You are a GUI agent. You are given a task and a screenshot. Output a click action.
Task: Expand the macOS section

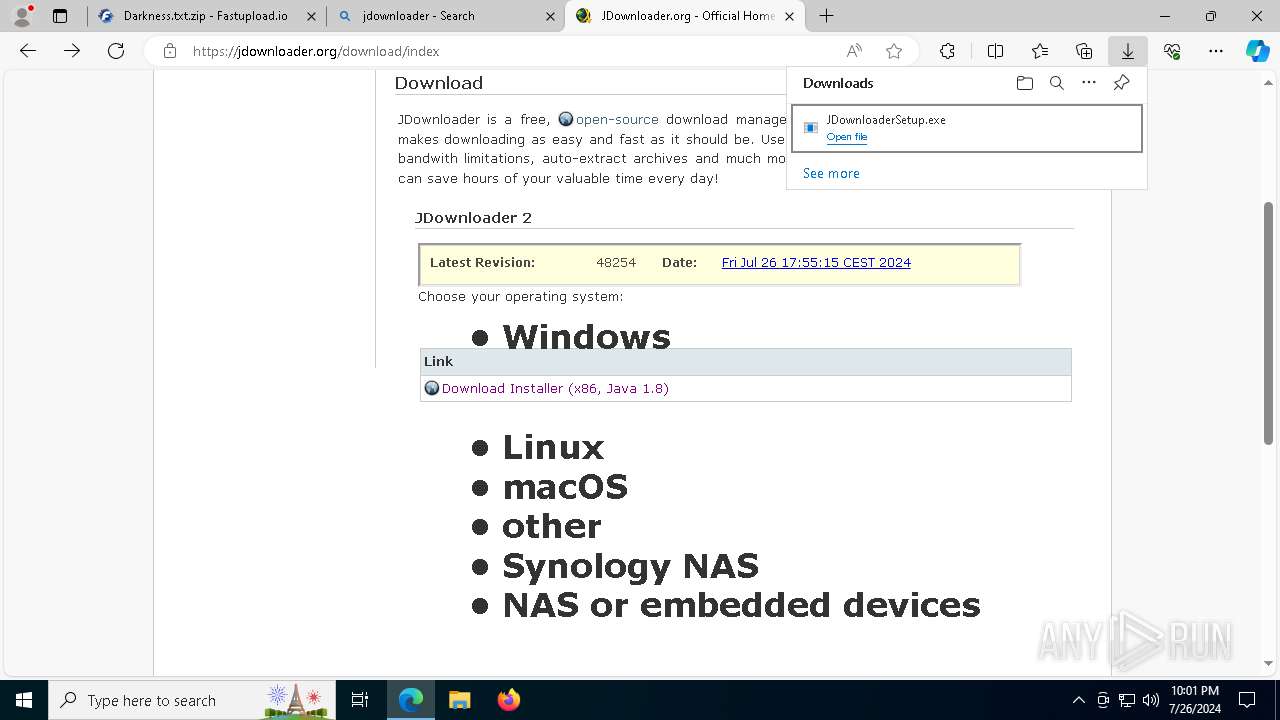565,487
